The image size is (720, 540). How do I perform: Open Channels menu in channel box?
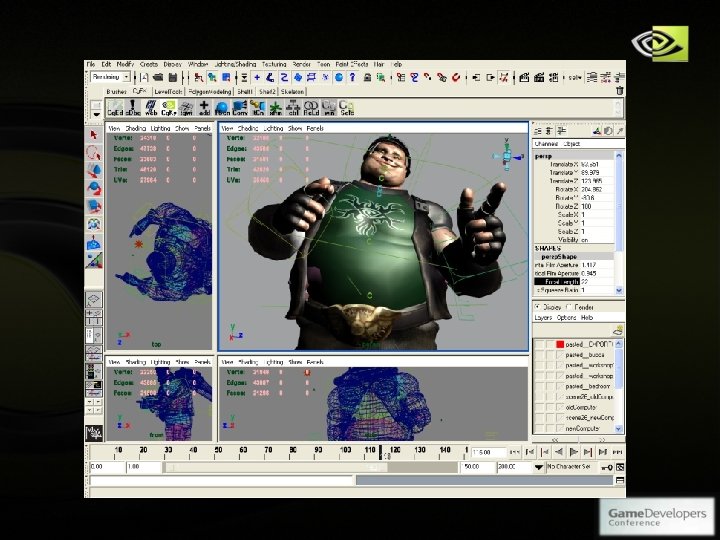click(x=546, y=144)
